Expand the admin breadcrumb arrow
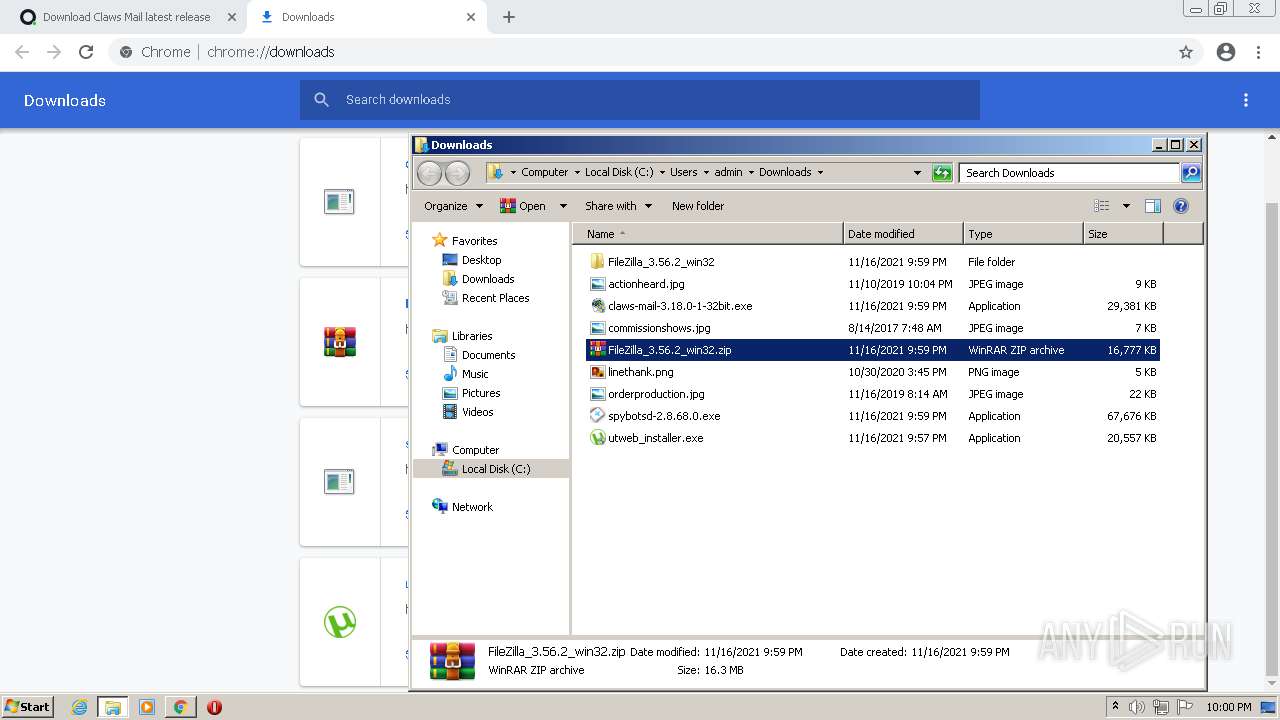 pos(751,172)
